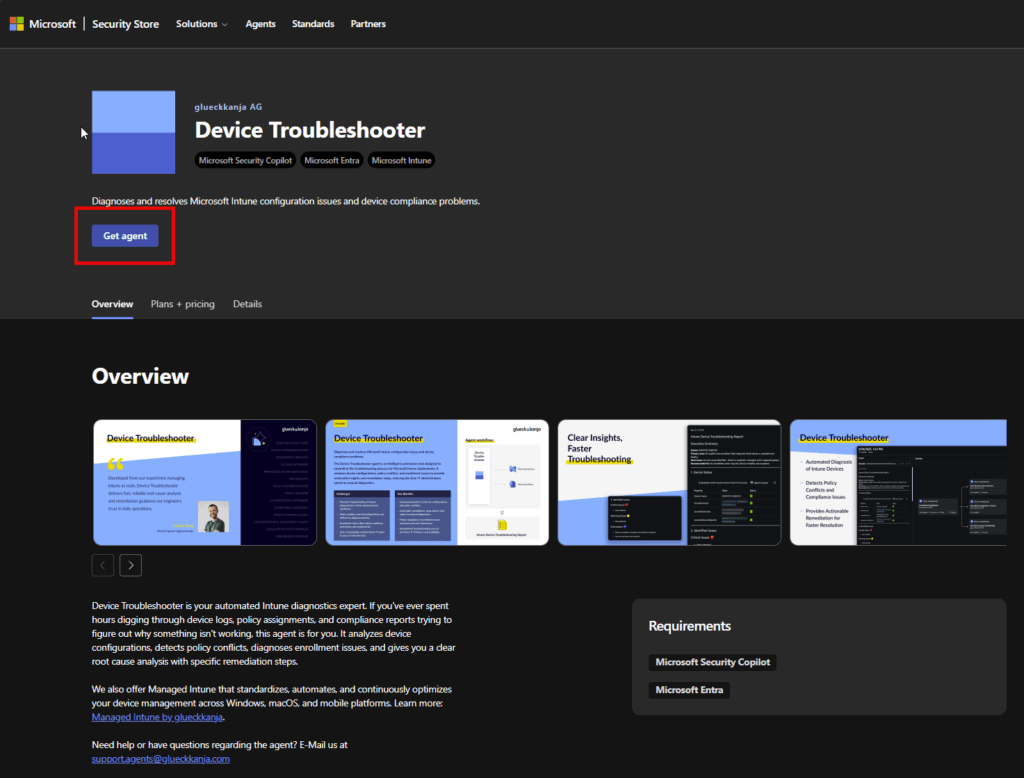Open the Partners navigation link
Viewport: 1024px width, 778px height.
tap(368, 24)
